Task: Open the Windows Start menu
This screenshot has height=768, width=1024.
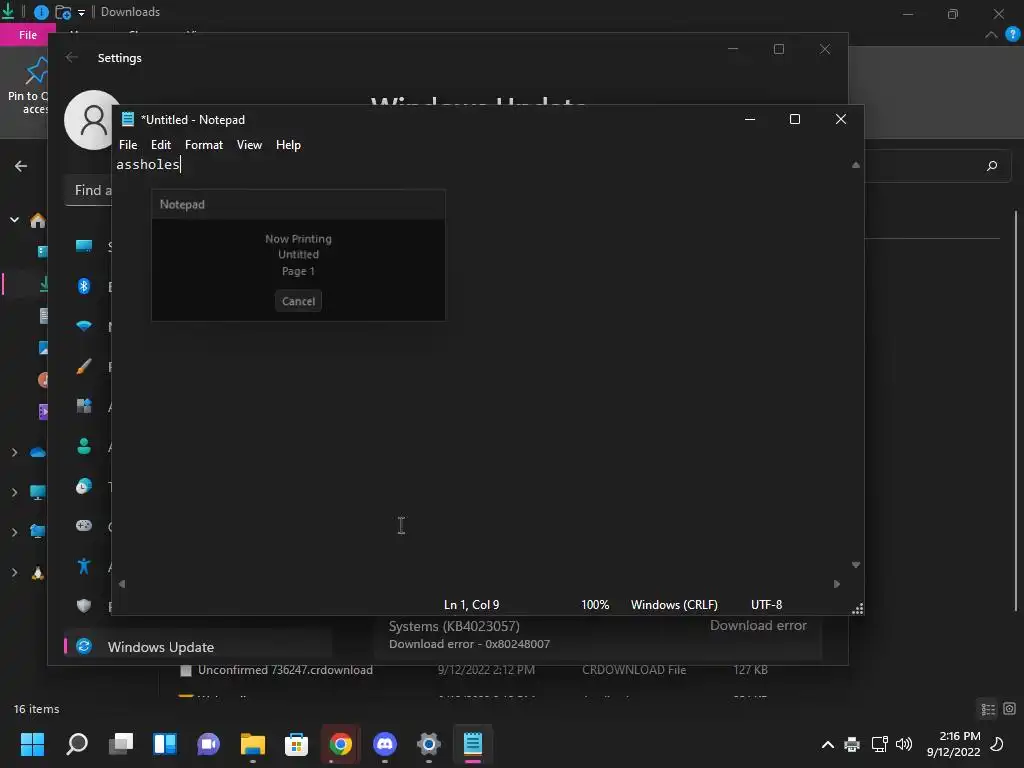Action: (32, 744)
